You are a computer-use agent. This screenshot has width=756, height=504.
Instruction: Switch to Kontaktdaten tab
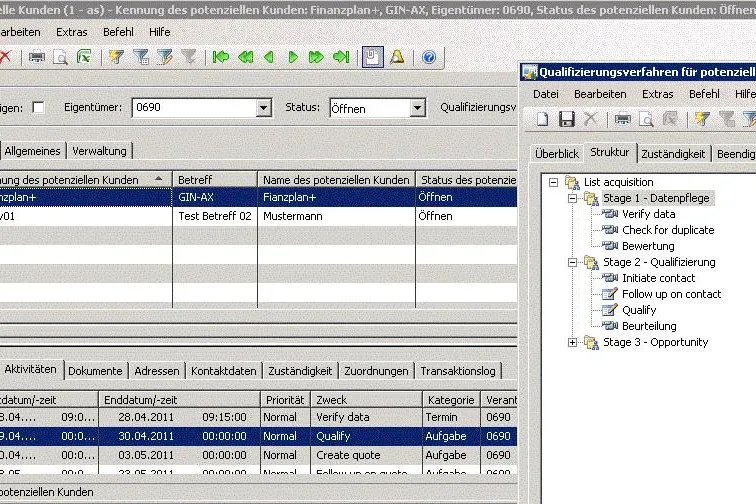point(224,371)
